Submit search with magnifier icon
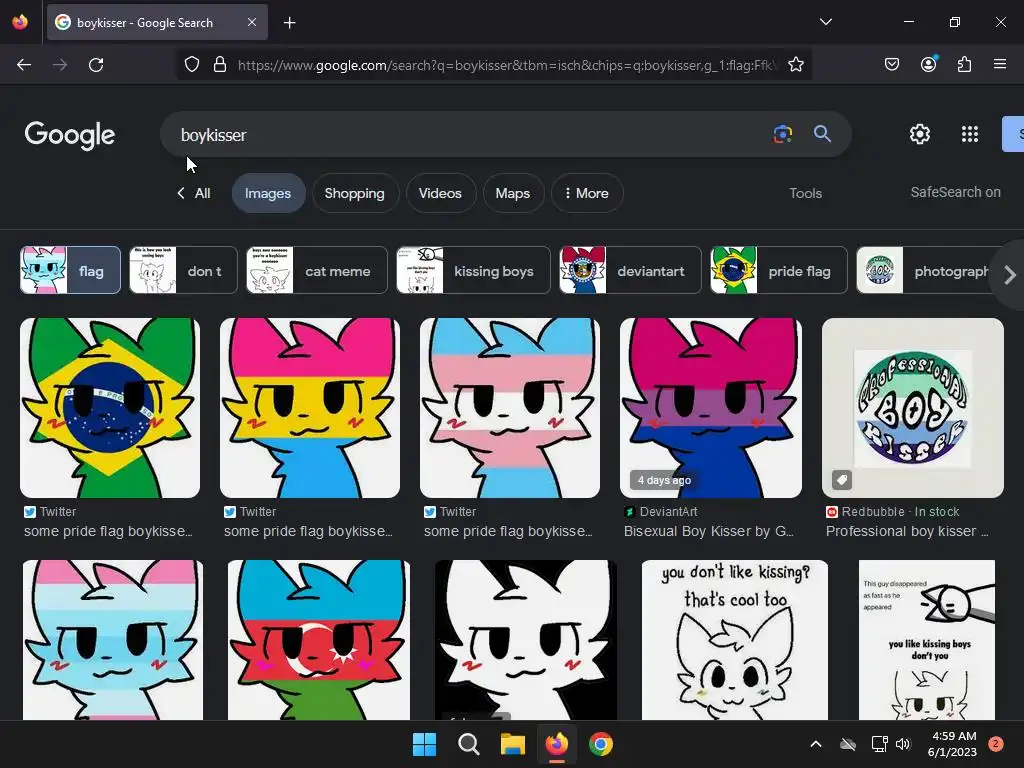1024x768 pixels. point(822,135)
